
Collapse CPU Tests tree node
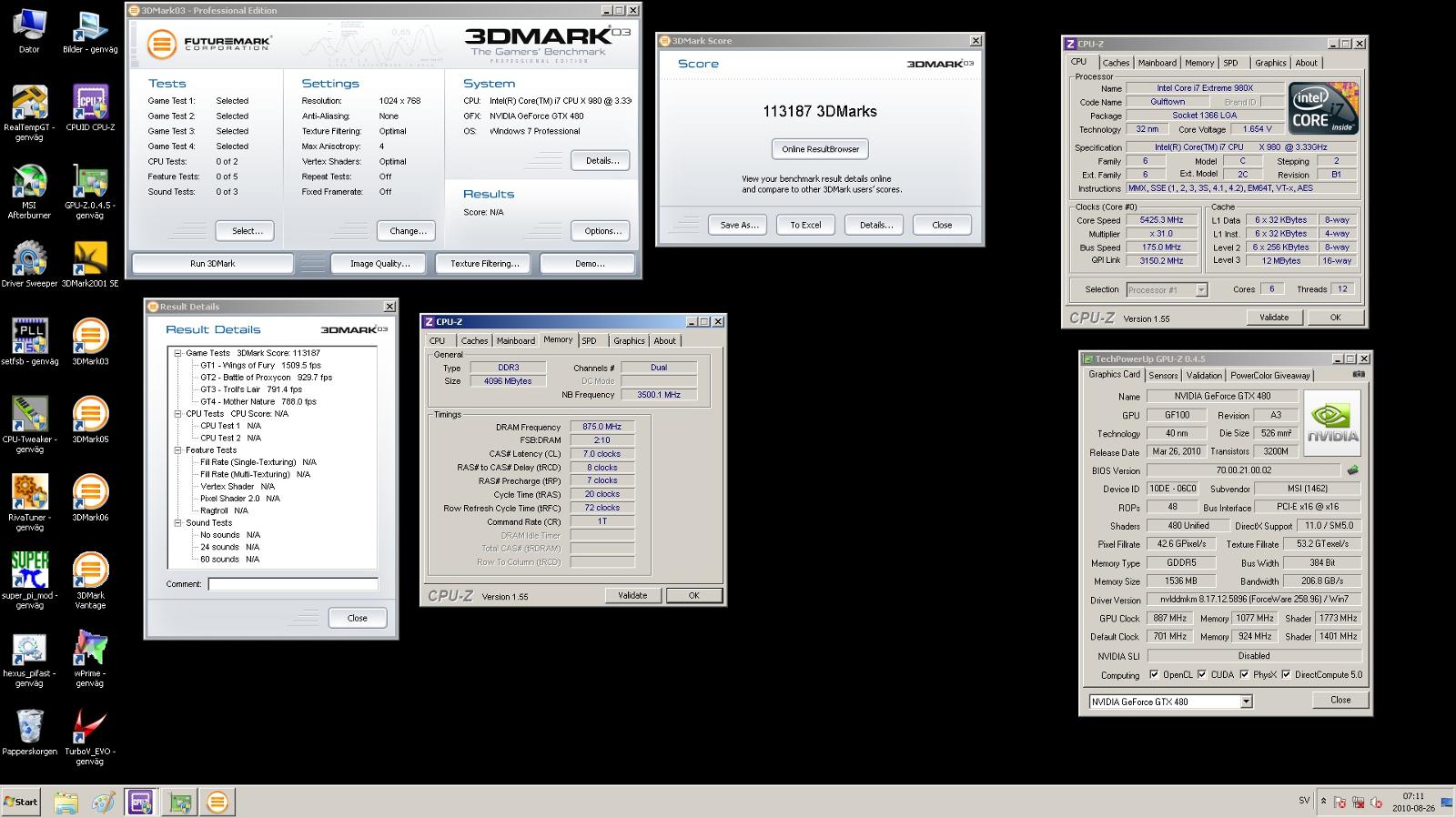[178, 414]
